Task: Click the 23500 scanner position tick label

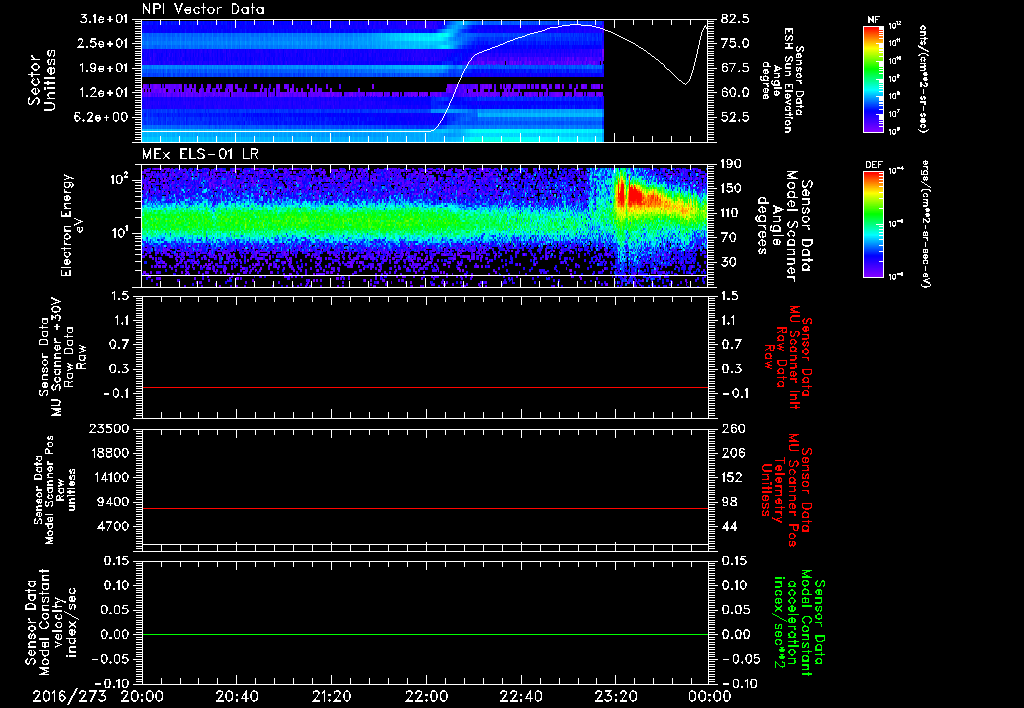Action: [110, 428]
